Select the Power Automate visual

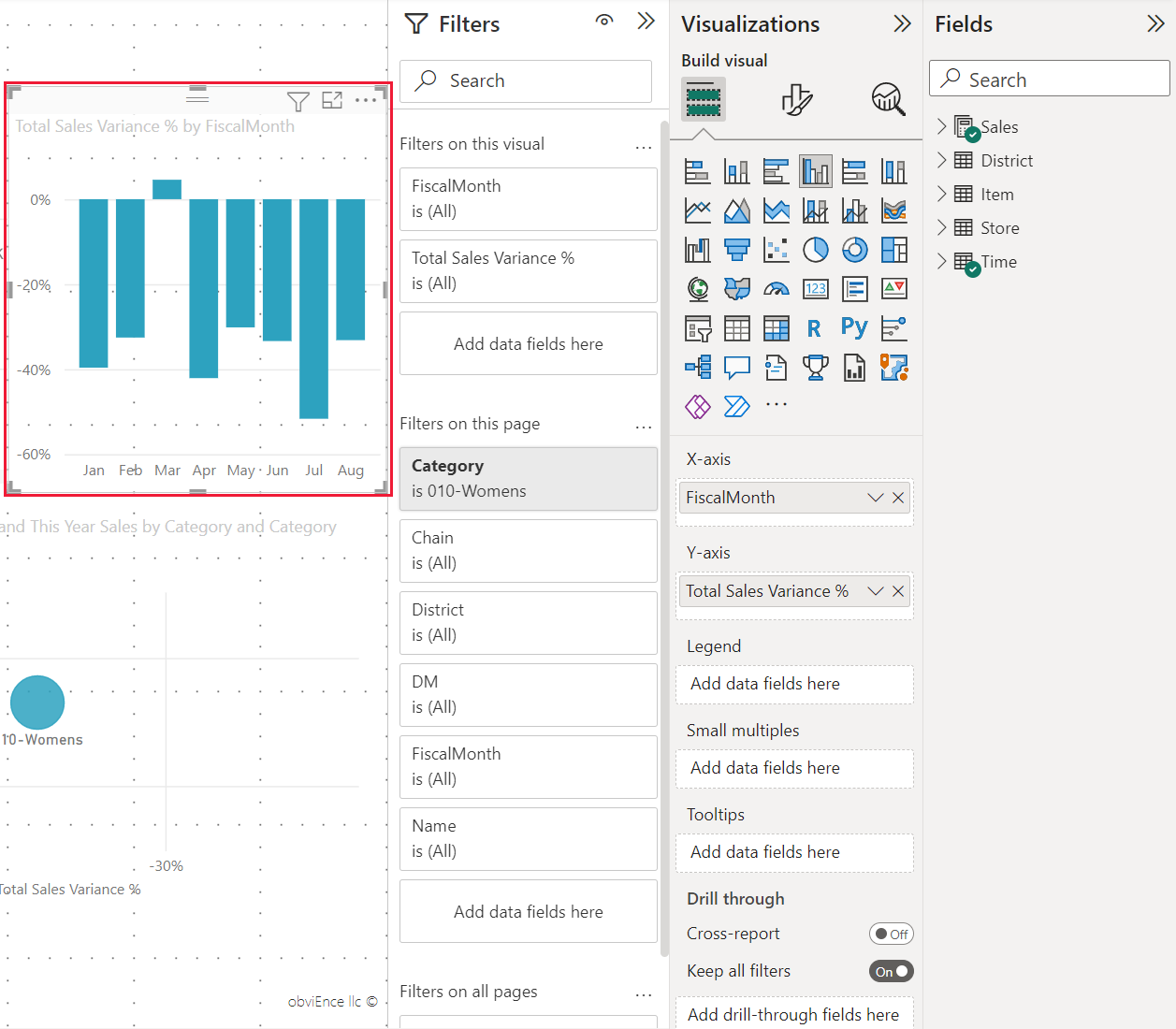point(737,406)
